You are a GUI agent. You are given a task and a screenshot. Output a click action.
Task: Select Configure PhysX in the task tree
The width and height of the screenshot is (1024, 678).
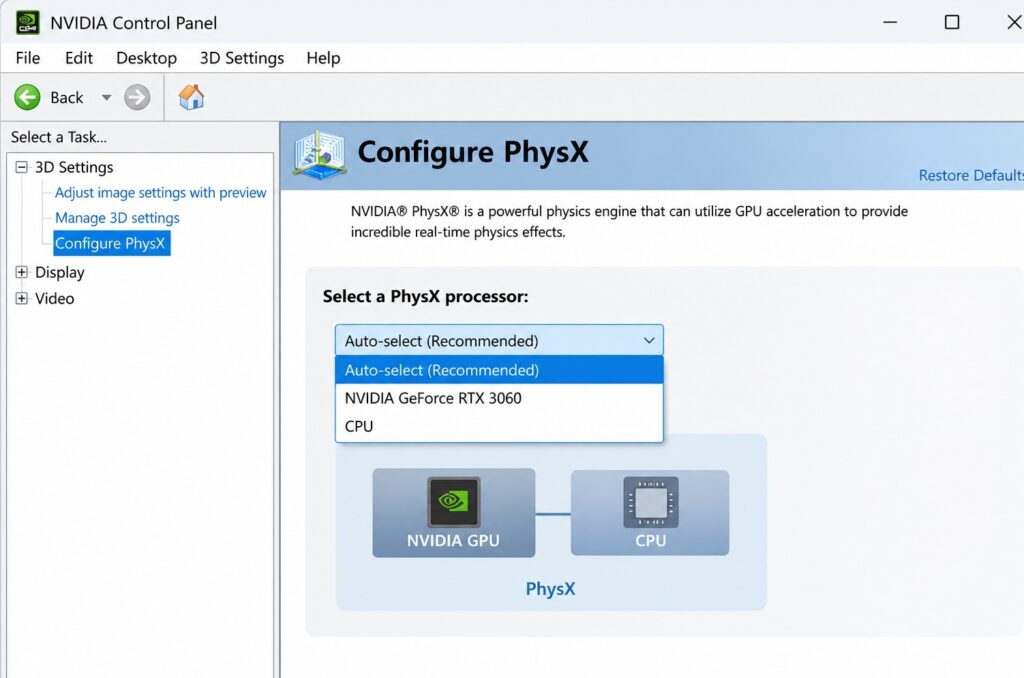111,243
